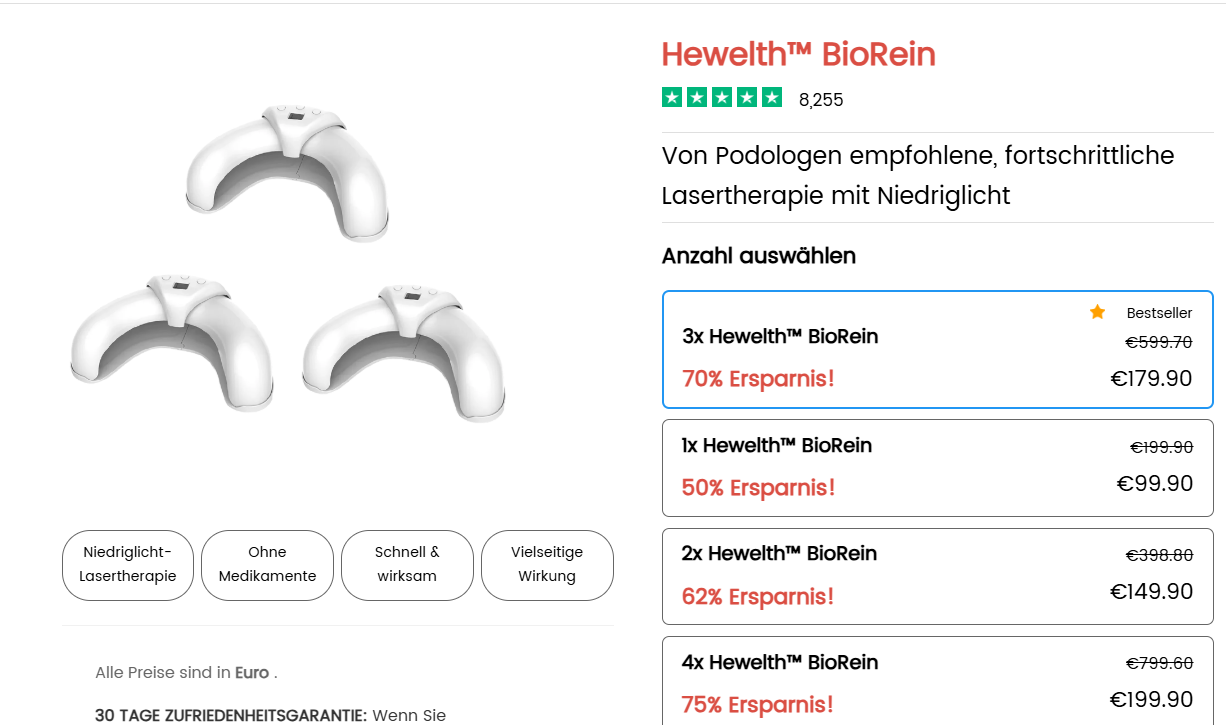
Task: Open the 8,255 reviews count
Action: tap(821, 100)
